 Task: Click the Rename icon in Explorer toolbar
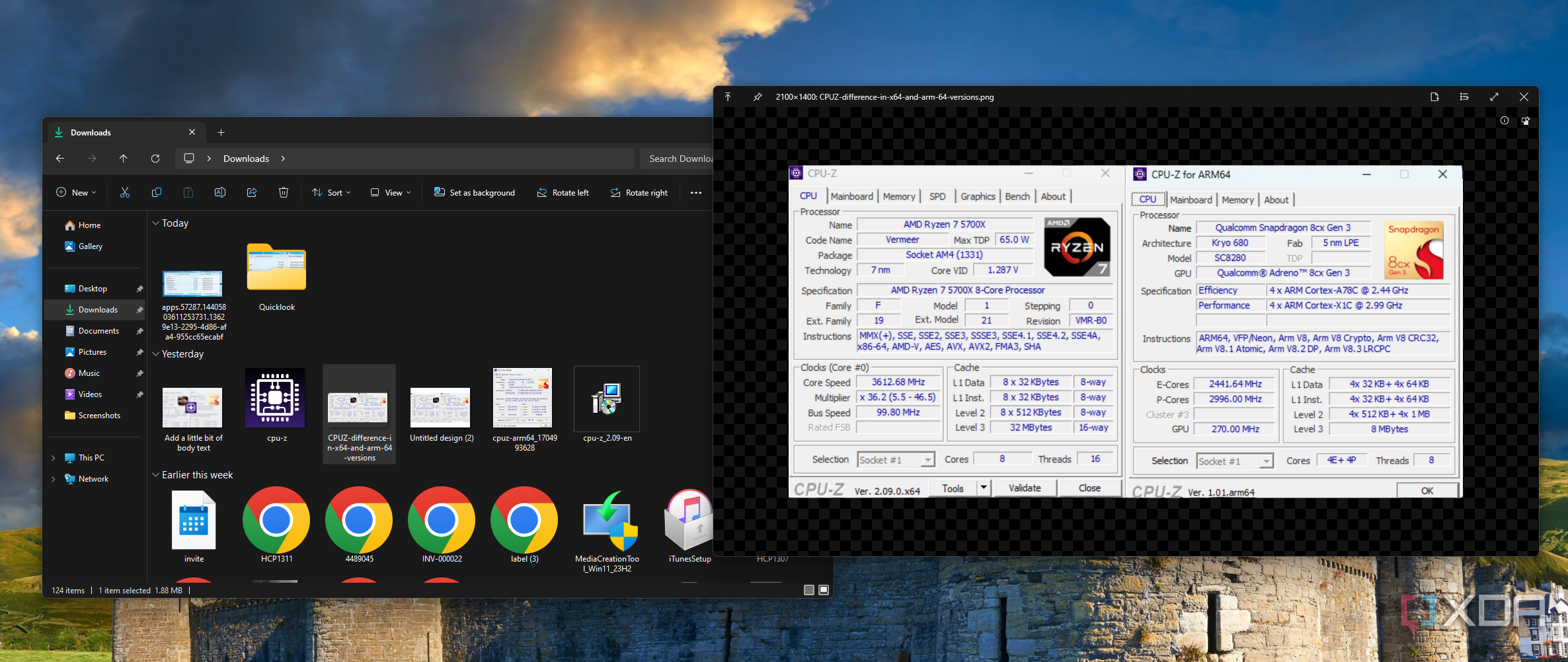[220, 192]
